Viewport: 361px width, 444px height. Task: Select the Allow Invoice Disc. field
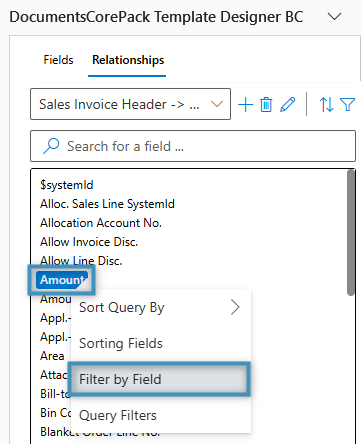(89, 242)
